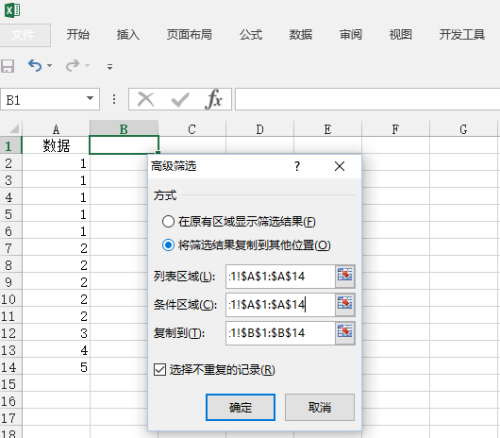Viewport: 500px width, 438px height.
Task: Open Customize Quick Access Toolbar dropdown
Action: click(x=110, y=67)
